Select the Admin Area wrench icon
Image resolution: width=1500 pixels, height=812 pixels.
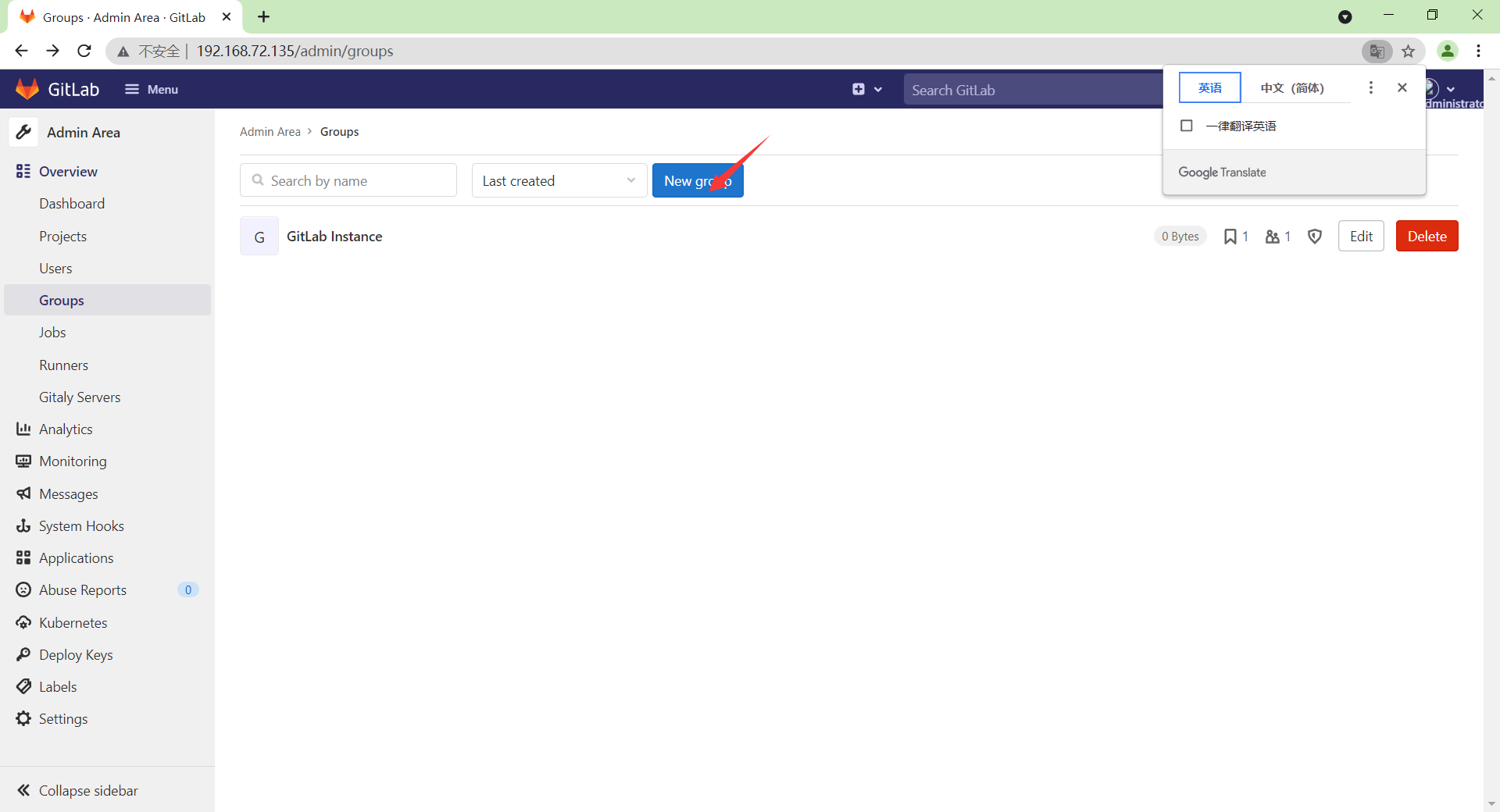click(23, 132)
